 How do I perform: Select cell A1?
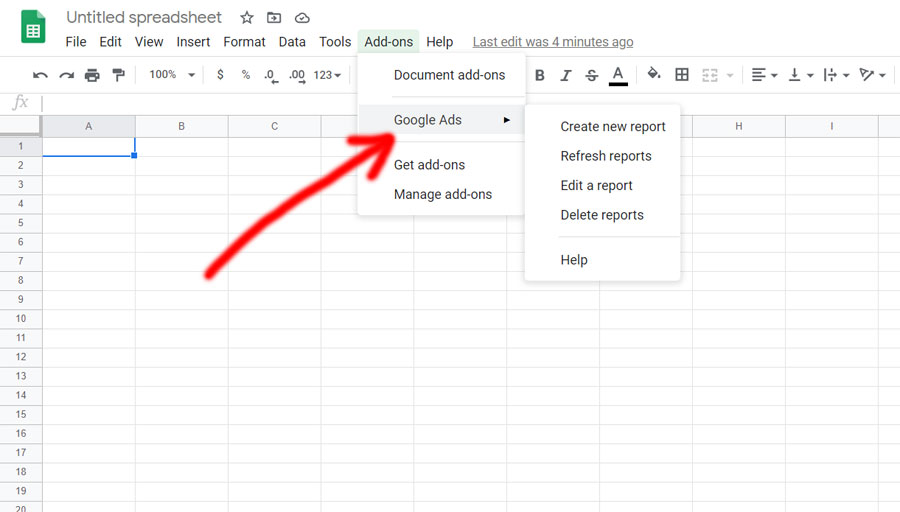(x=89, y=146)
